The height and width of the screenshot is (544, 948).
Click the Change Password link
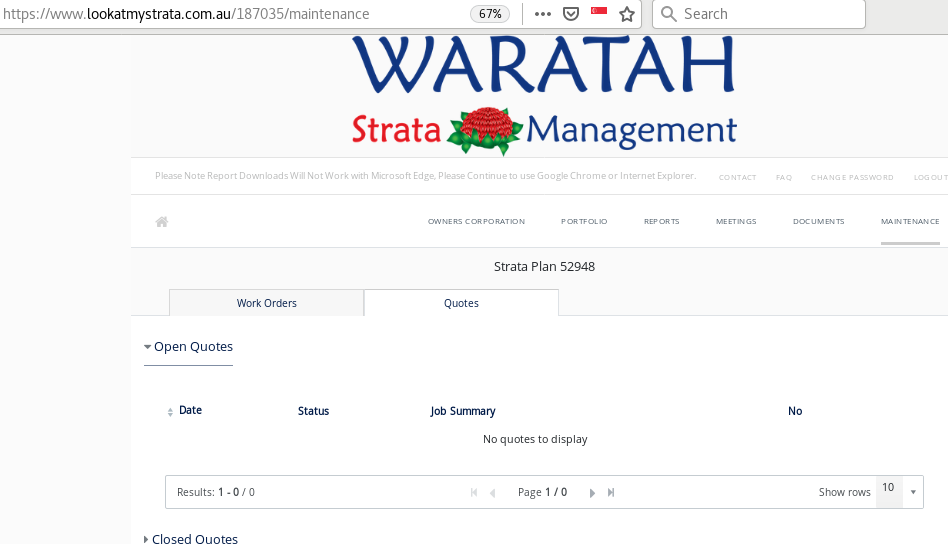(851, 177)
